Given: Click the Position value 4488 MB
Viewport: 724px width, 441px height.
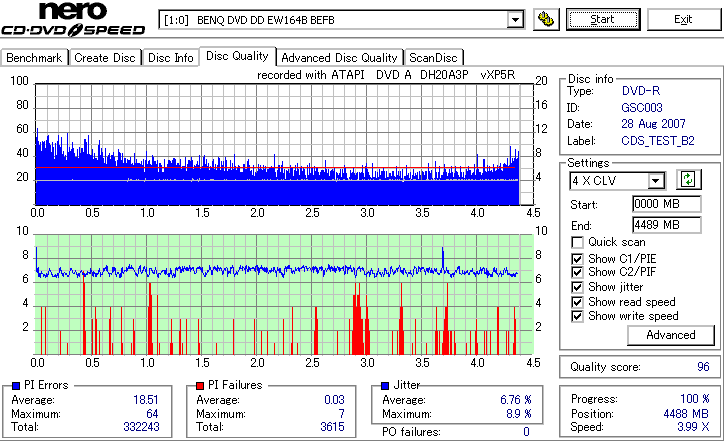Looking at the screenshot, I should click(x=686, y=414).
